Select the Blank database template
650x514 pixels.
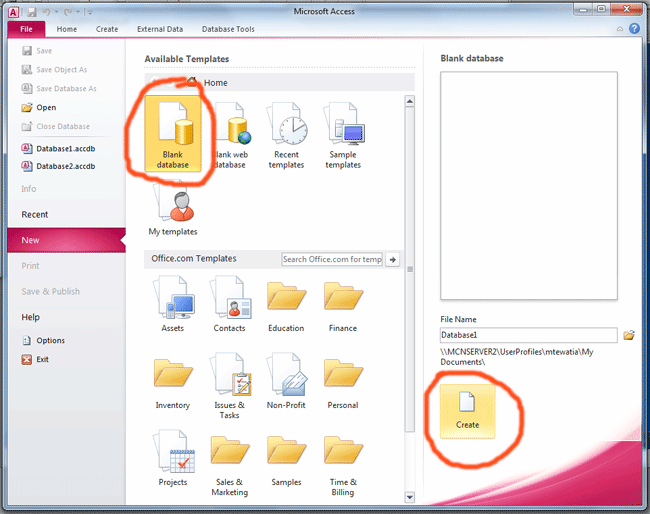pos(173,134)
